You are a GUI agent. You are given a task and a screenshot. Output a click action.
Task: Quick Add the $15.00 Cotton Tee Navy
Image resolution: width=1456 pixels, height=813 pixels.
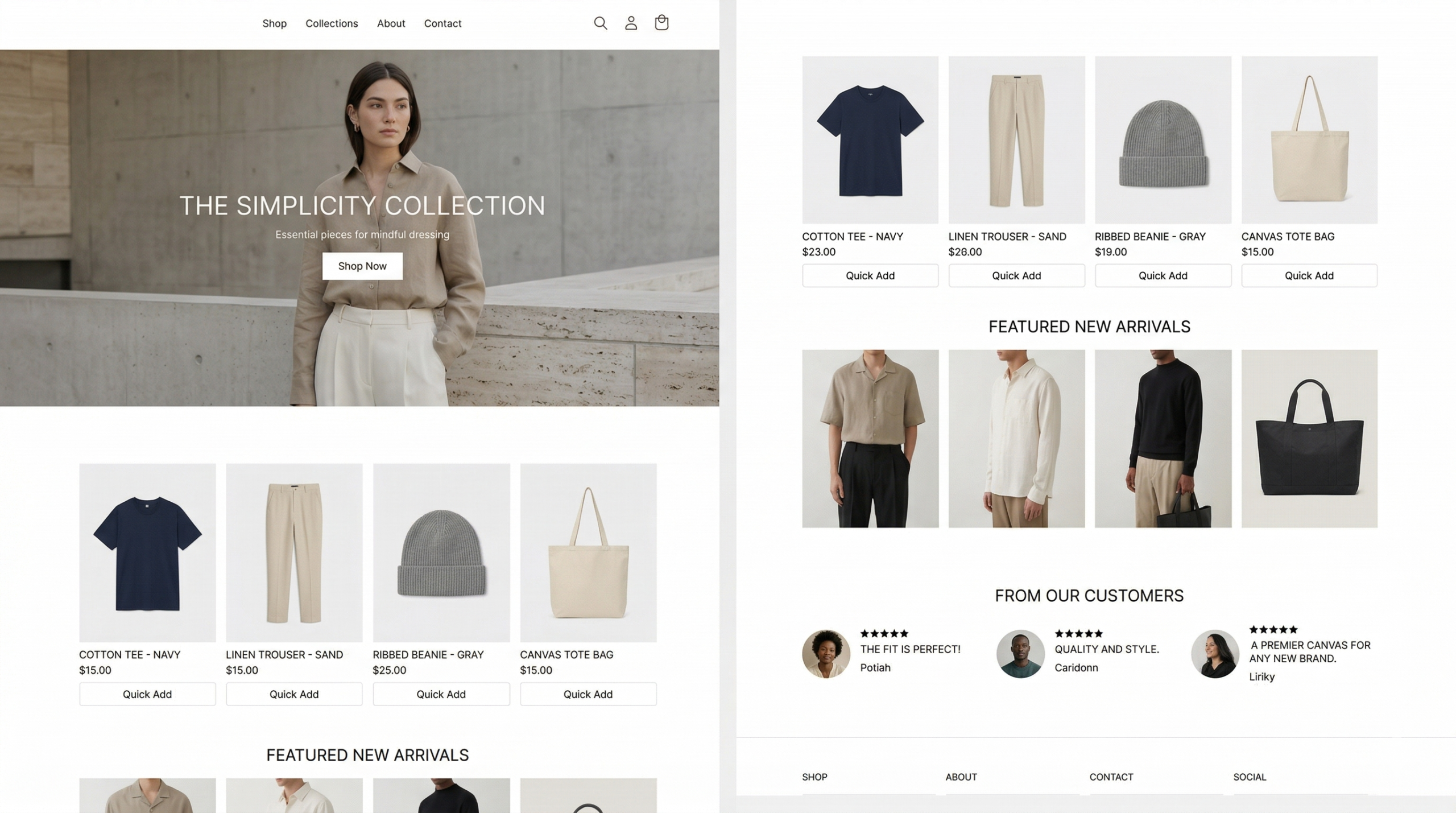(x=147, y=694)
